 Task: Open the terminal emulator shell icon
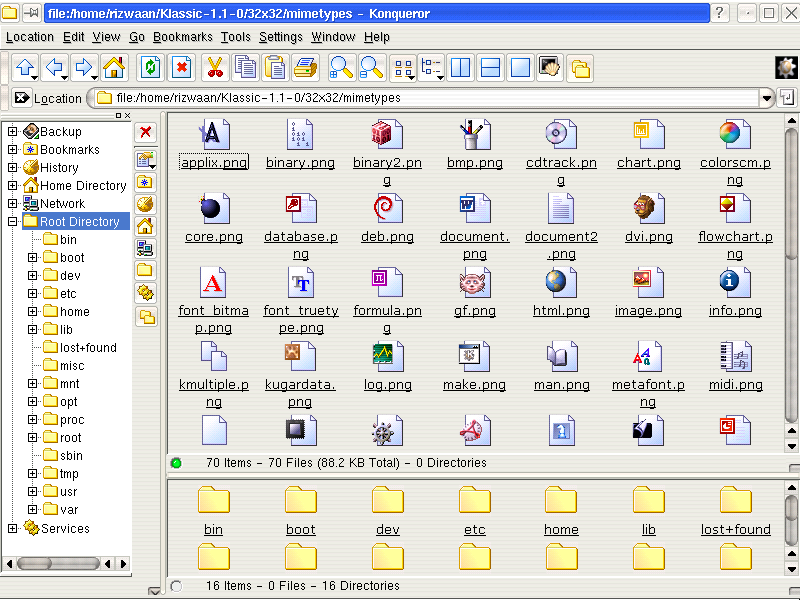tap(550, 68)
